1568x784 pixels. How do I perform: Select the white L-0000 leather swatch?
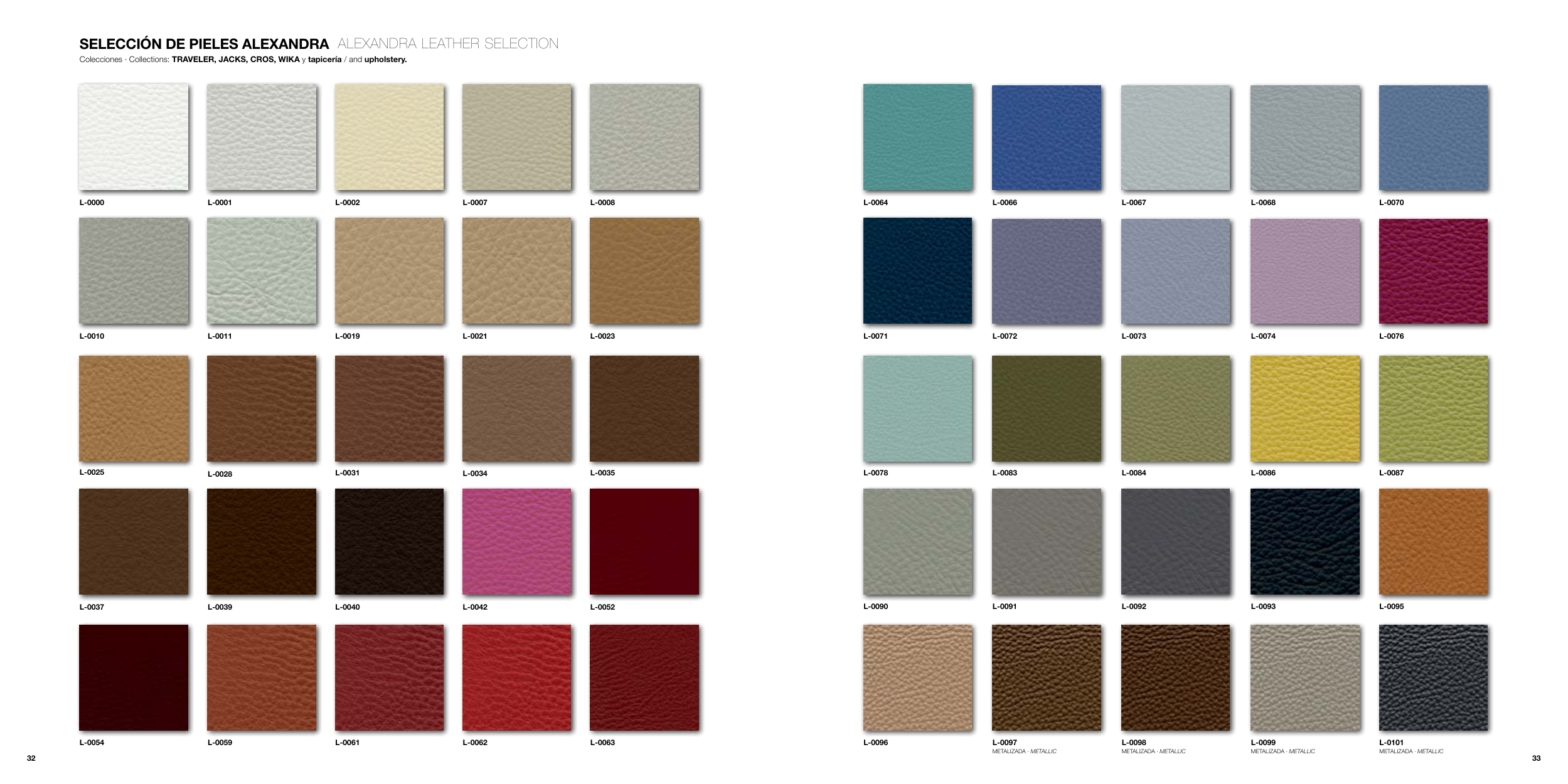click(134, 137)
